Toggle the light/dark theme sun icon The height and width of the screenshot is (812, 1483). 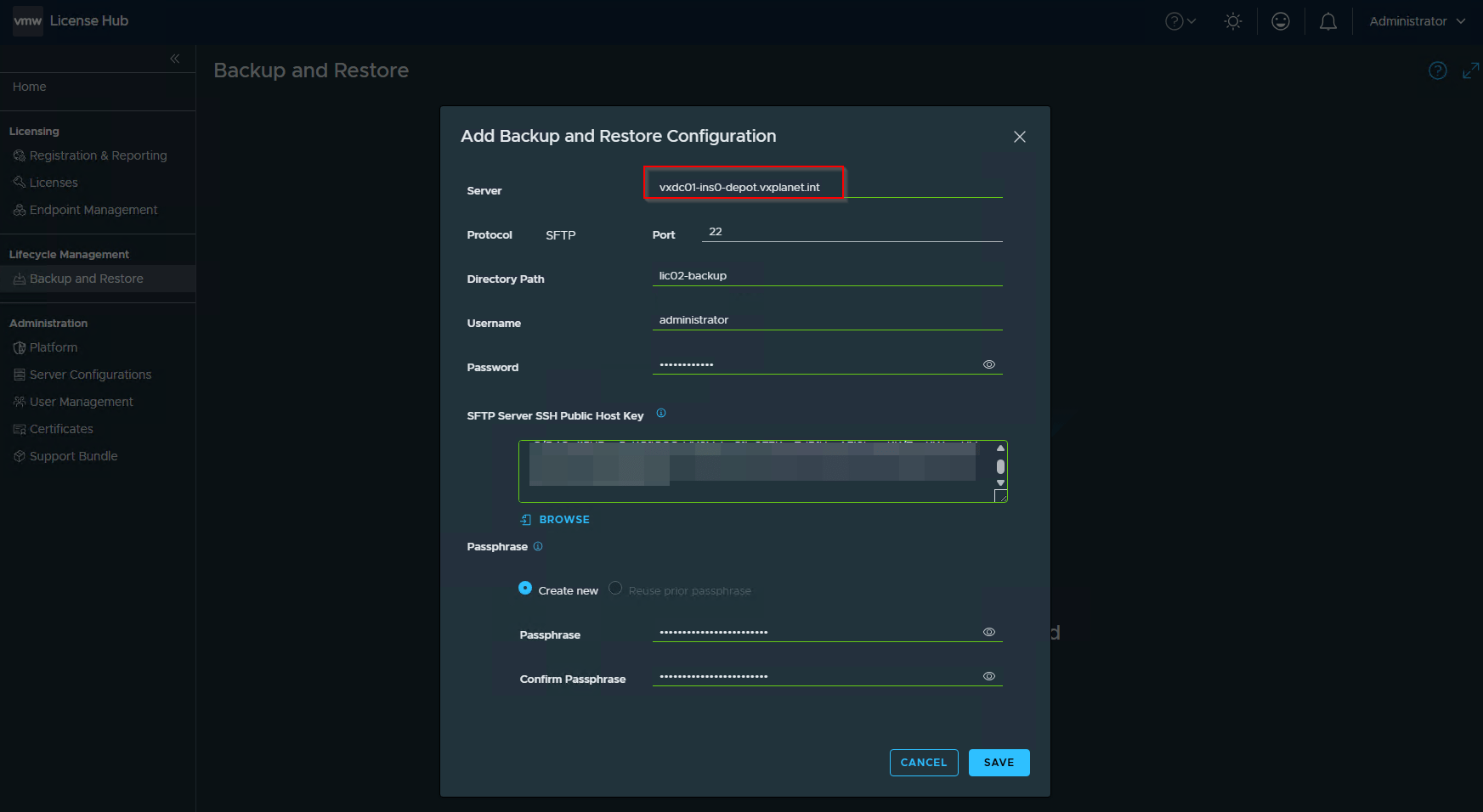click(1232, 21)
